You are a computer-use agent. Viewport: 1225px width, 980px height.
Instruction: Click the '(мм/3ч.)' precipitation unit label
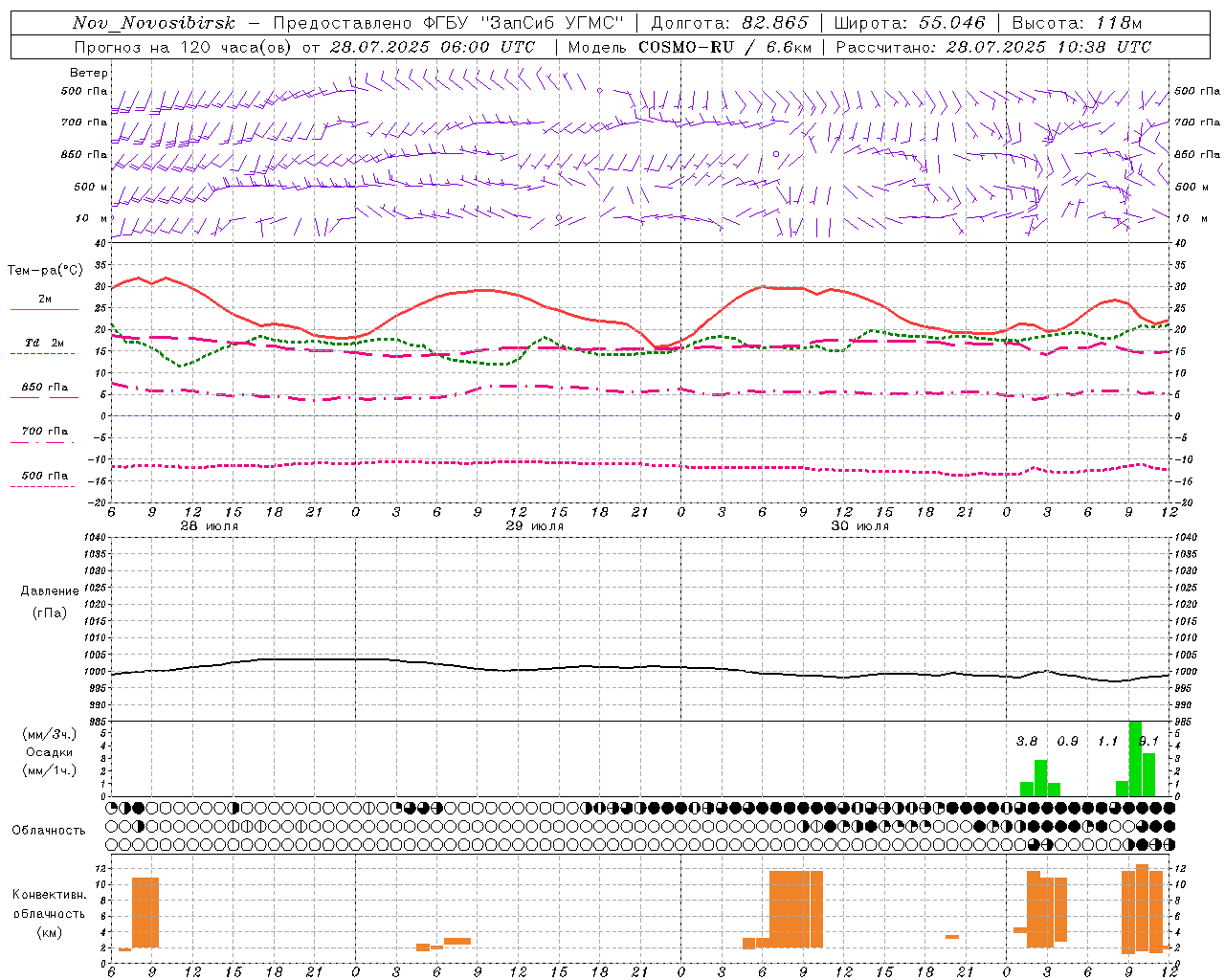(50, 734)
